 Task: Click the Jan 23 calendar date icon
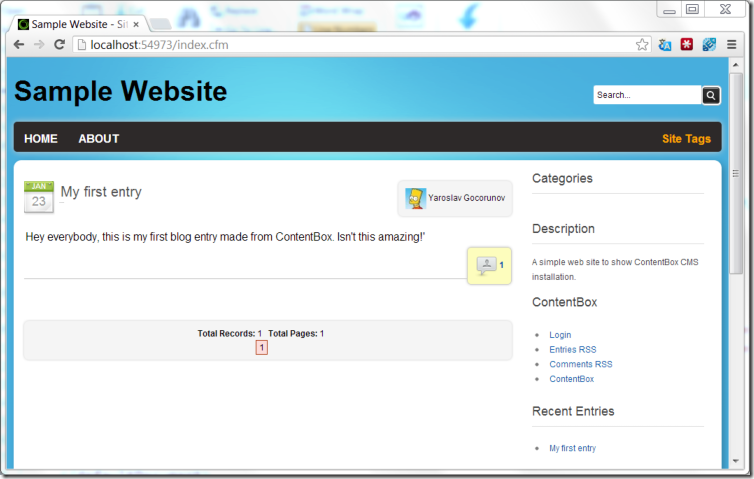point(38,197)
